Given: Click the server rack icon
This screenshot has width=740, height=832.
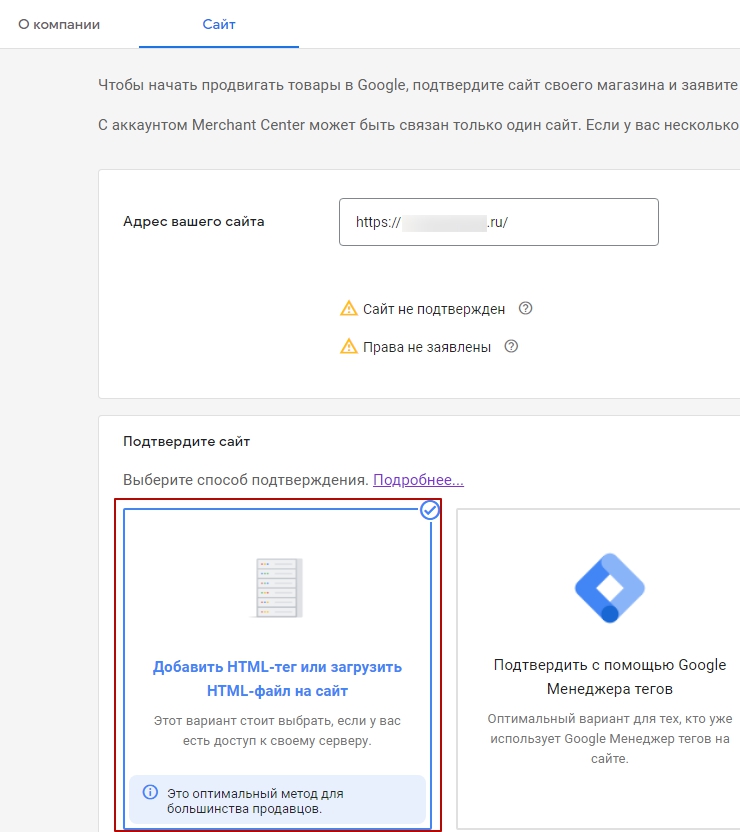Looking at the screenshot, I should pos(278,588).
